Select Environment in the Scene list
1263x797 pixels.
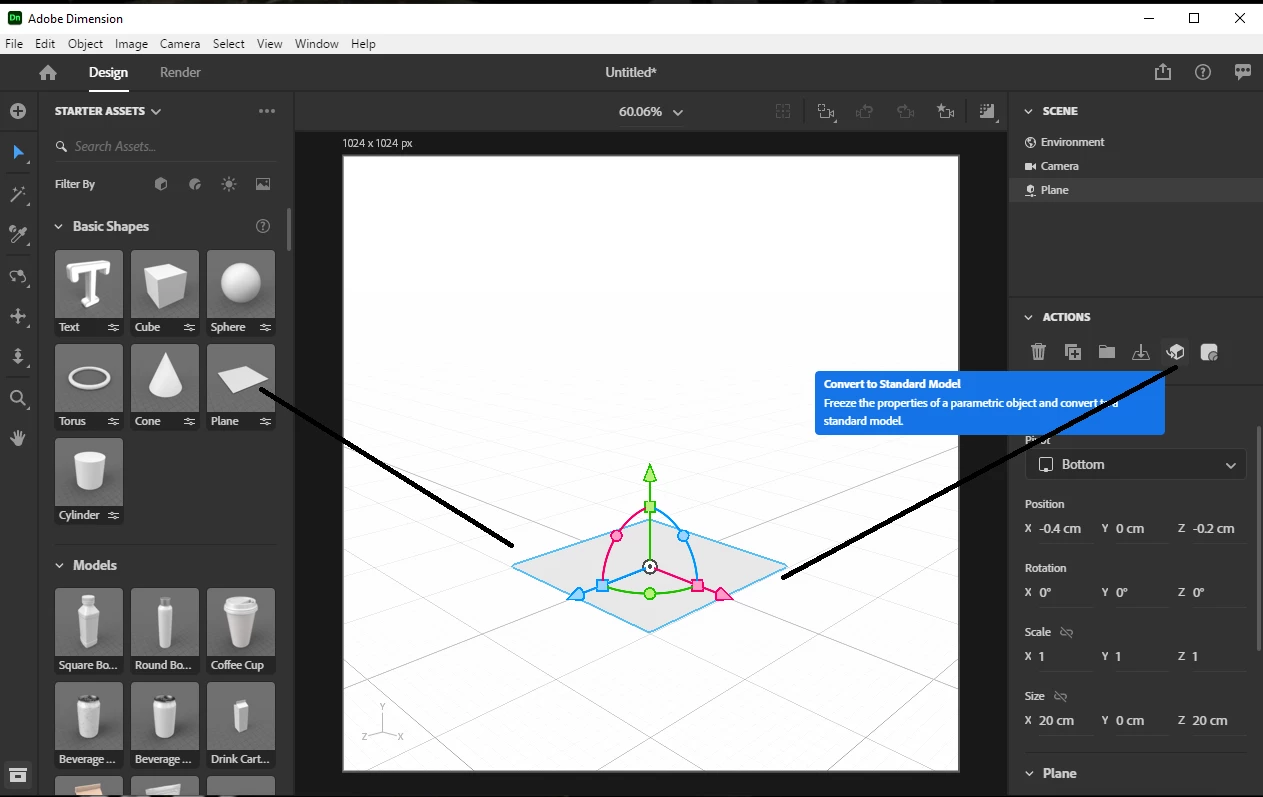1136,142
